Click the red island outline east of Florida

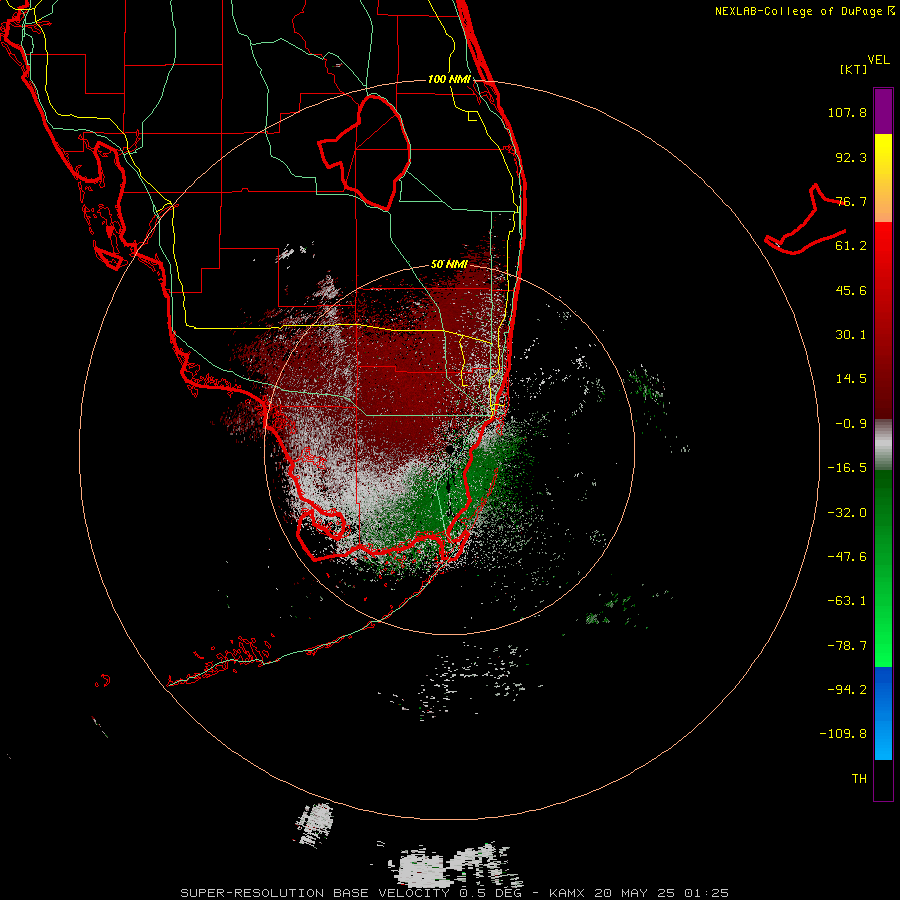(x=805, y=220)
